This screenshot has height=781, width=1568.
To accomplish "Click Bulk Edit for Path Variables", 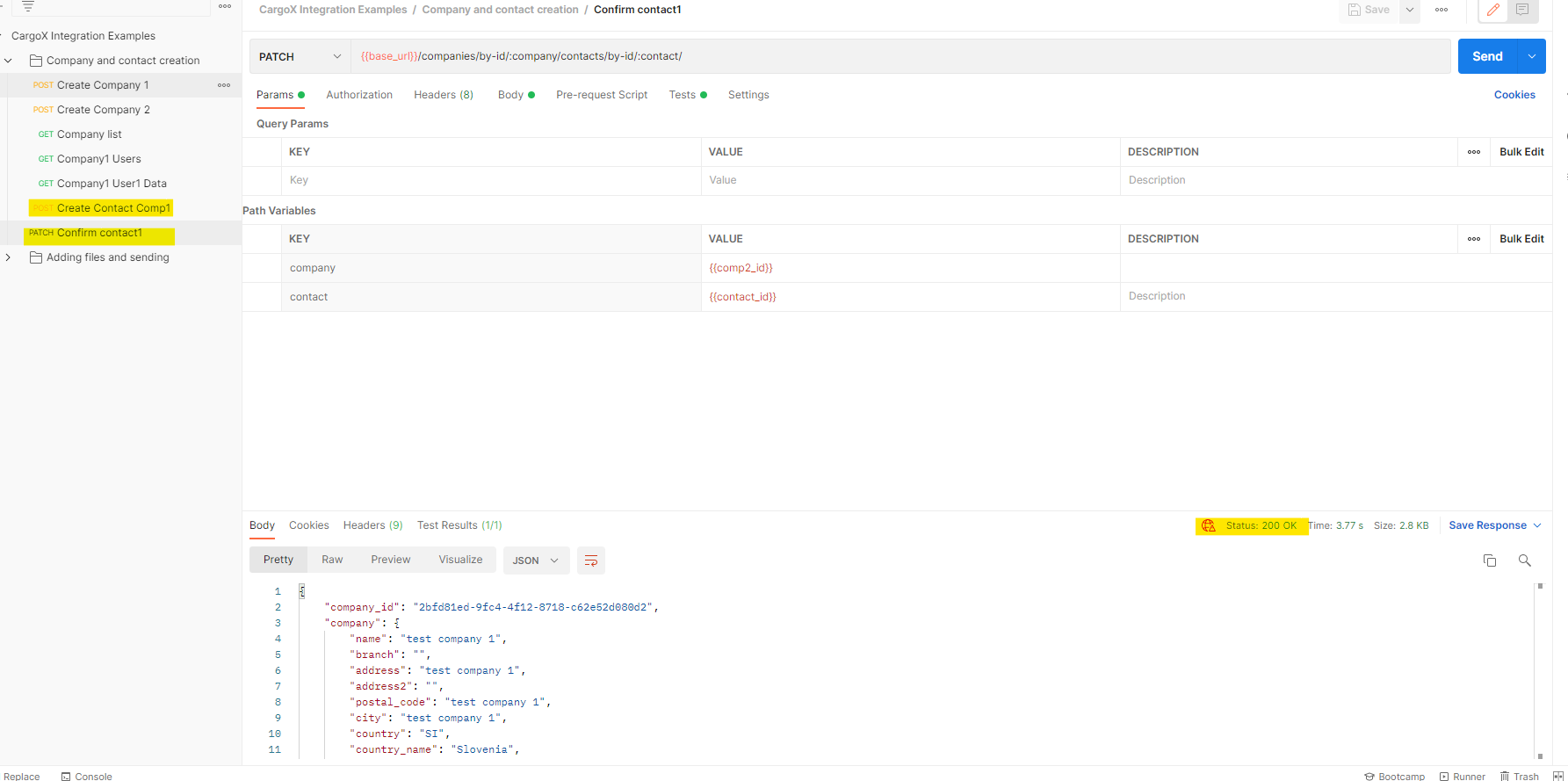I will click(x=1521, y=239).
